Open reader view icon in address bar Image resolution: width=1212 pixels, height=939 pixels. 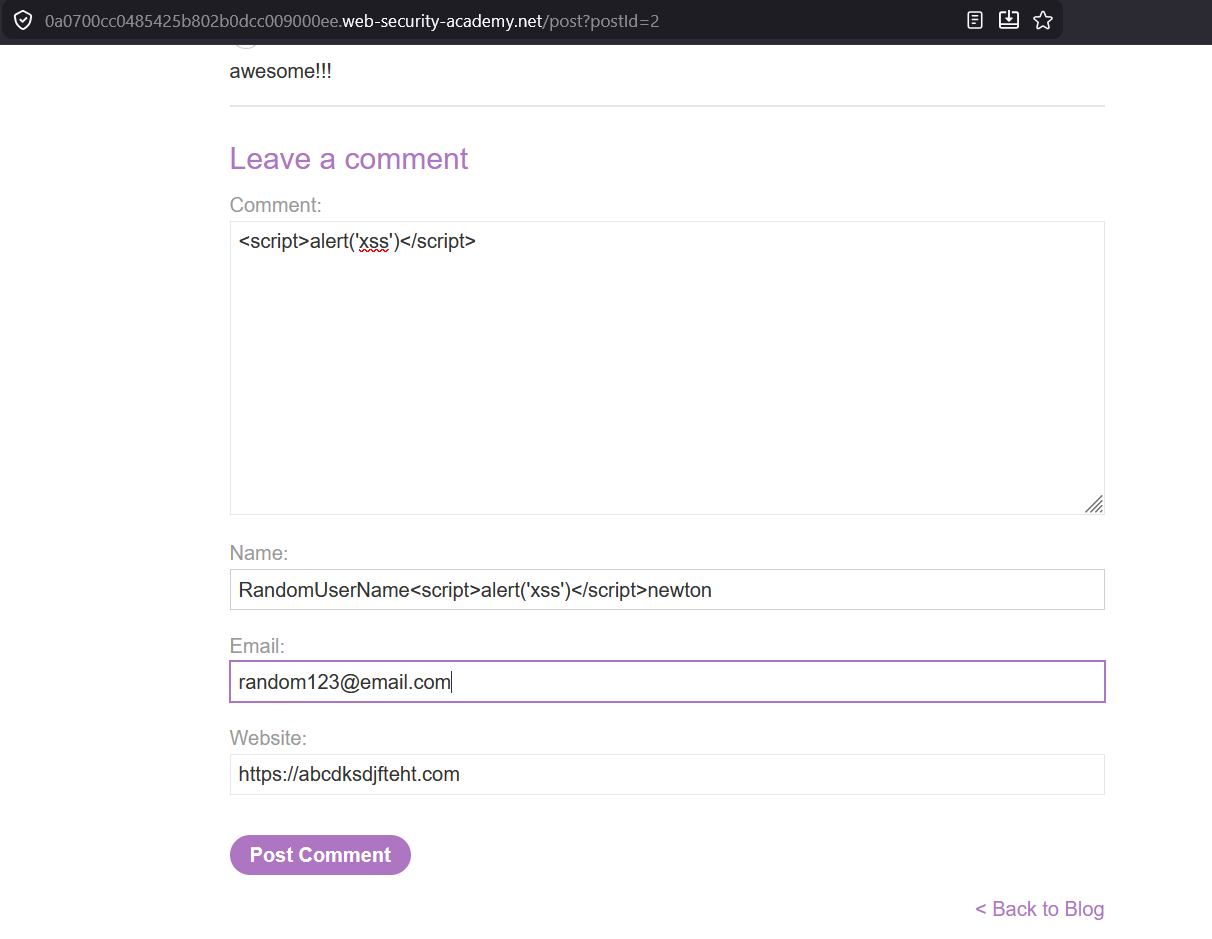pos(975,20)
